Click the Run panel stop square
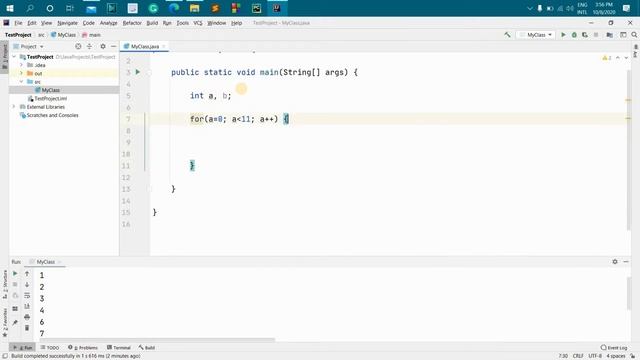 coord(15,284)
